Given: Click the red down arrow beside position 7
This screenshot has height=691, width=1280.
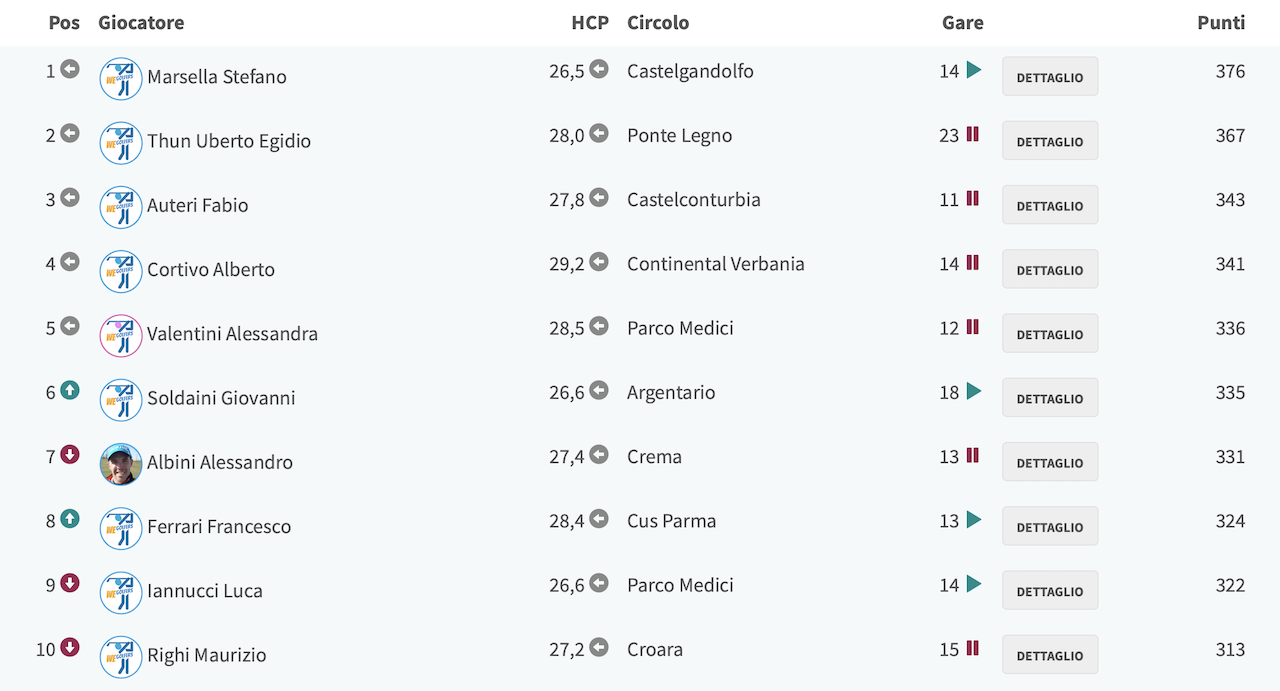Looking at the screenshot, I should point(70,454).
